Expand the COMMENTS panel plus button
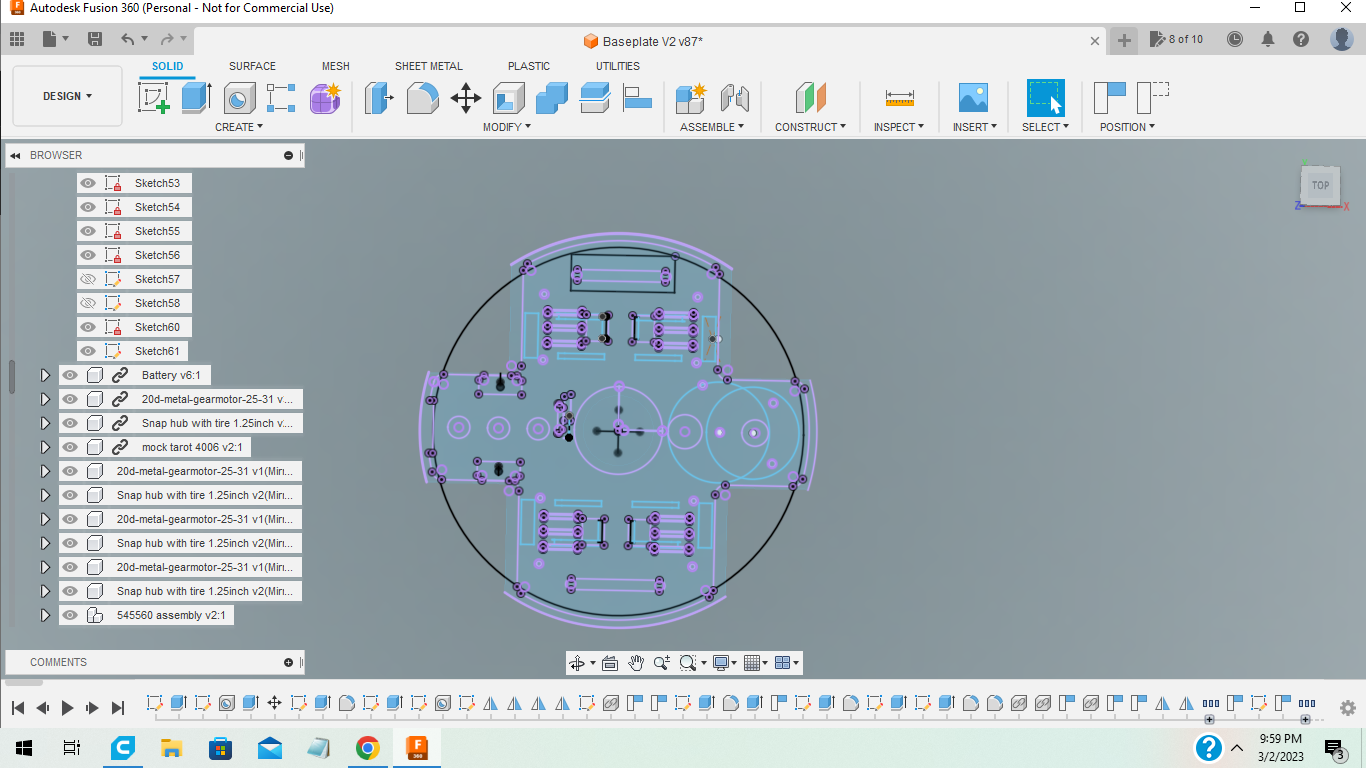 [289, 662]
